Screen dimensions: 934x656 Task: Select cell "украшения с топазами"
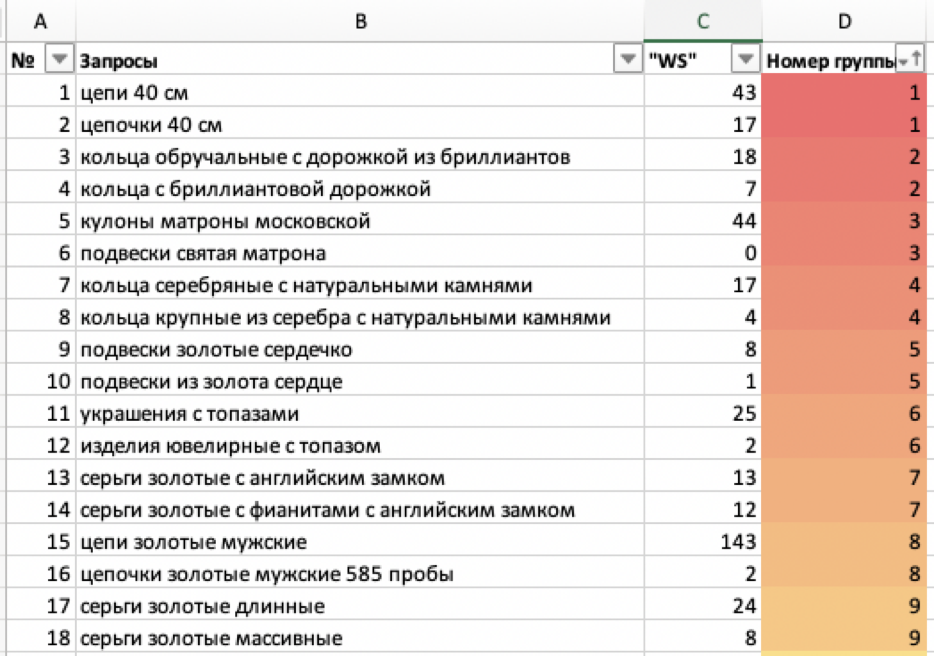tap(360, 414)
